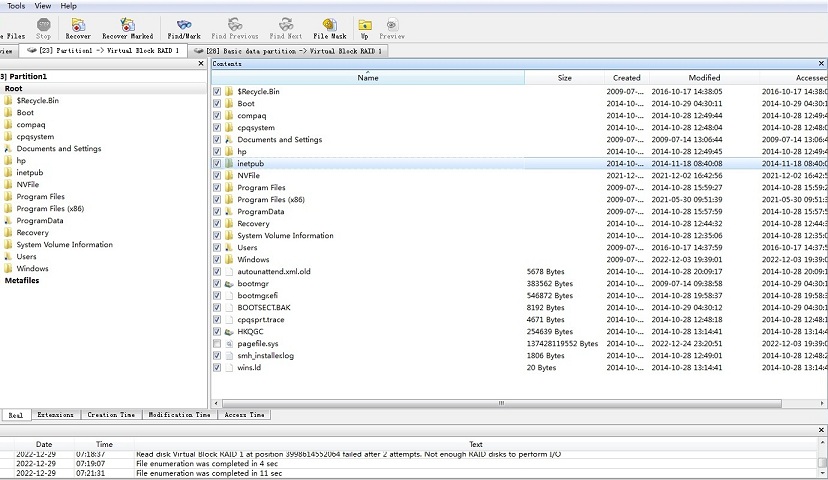Viewport: 828px width, 480px height.
Task: Open the File Mask tool
Action: 330,24
